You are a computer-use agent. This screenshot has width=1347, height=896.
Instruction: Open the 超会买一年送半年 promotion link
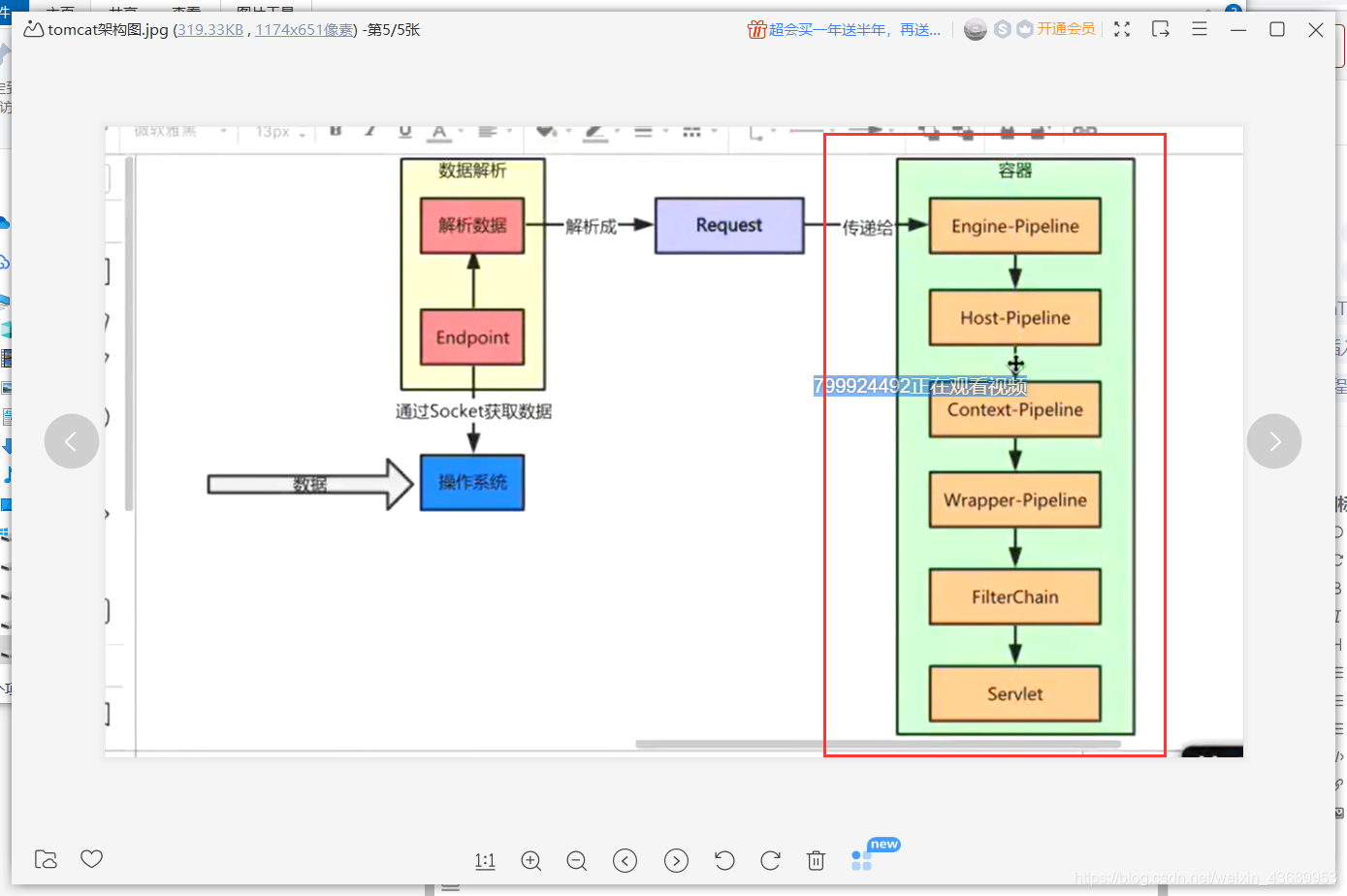854,30
